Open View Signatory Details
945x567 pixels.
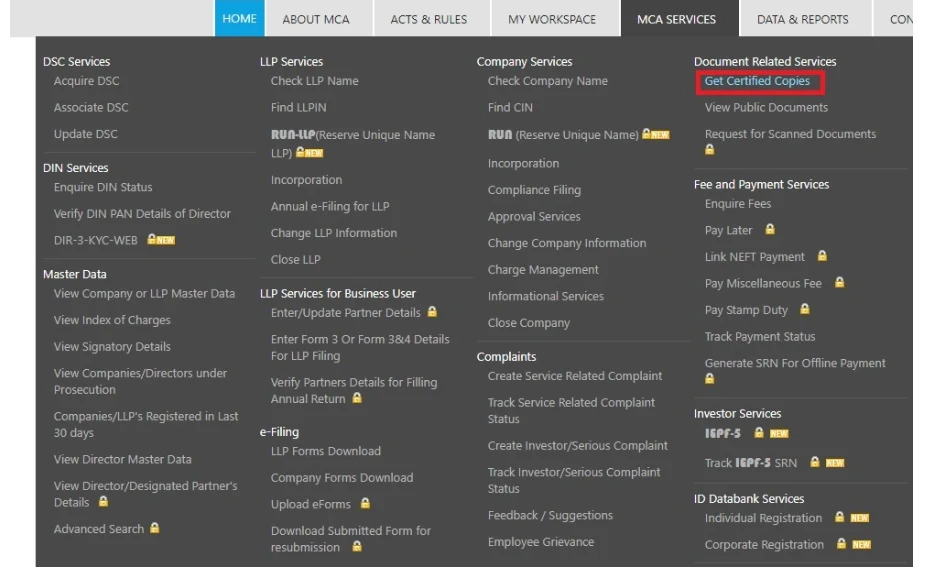coord(112,346)
